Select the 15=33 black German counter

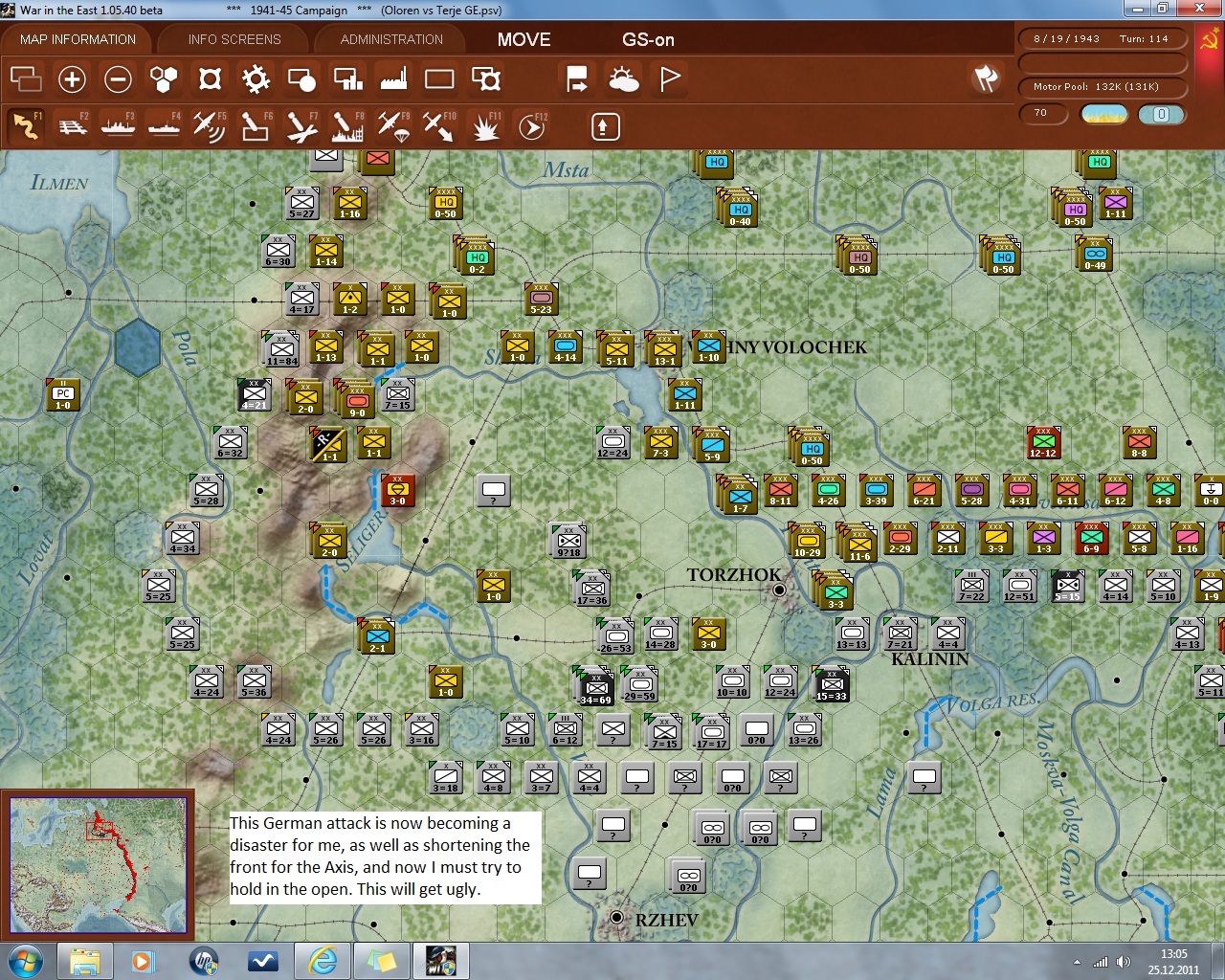[x=831, y=684]
